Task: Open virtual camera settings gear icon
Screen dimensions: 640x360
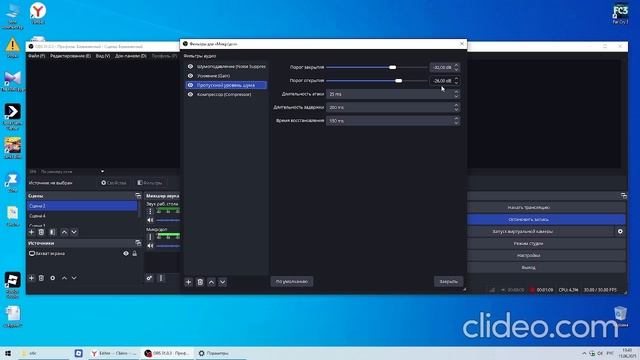Action: pos(620,231)
